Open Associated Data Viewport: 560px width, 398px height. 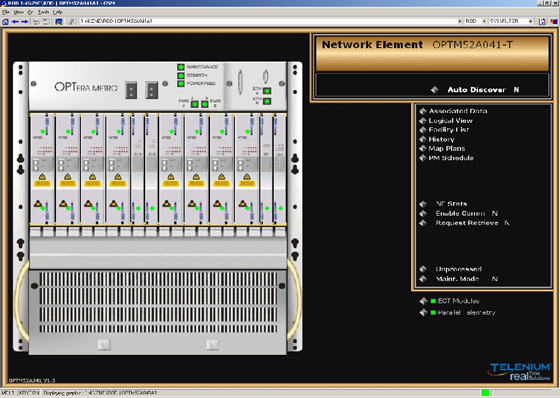(458, 111)
